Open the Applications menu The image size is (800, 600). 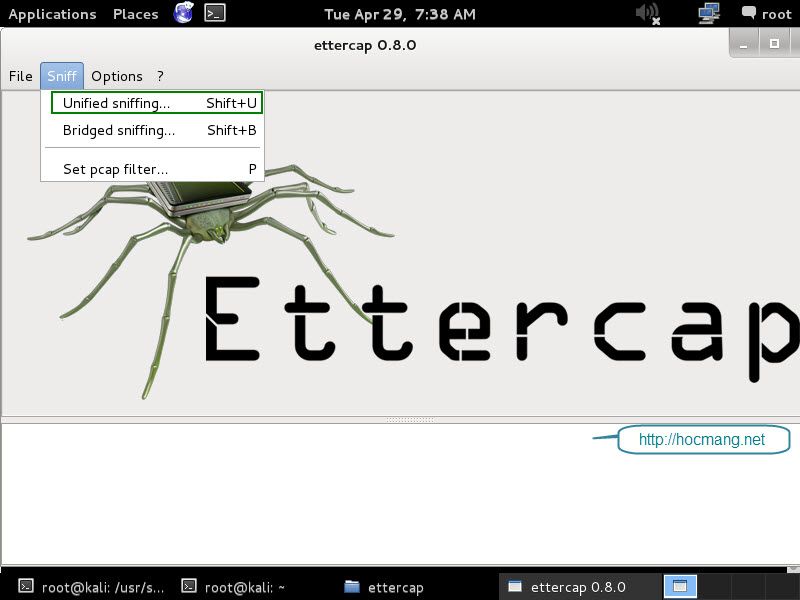53,14
